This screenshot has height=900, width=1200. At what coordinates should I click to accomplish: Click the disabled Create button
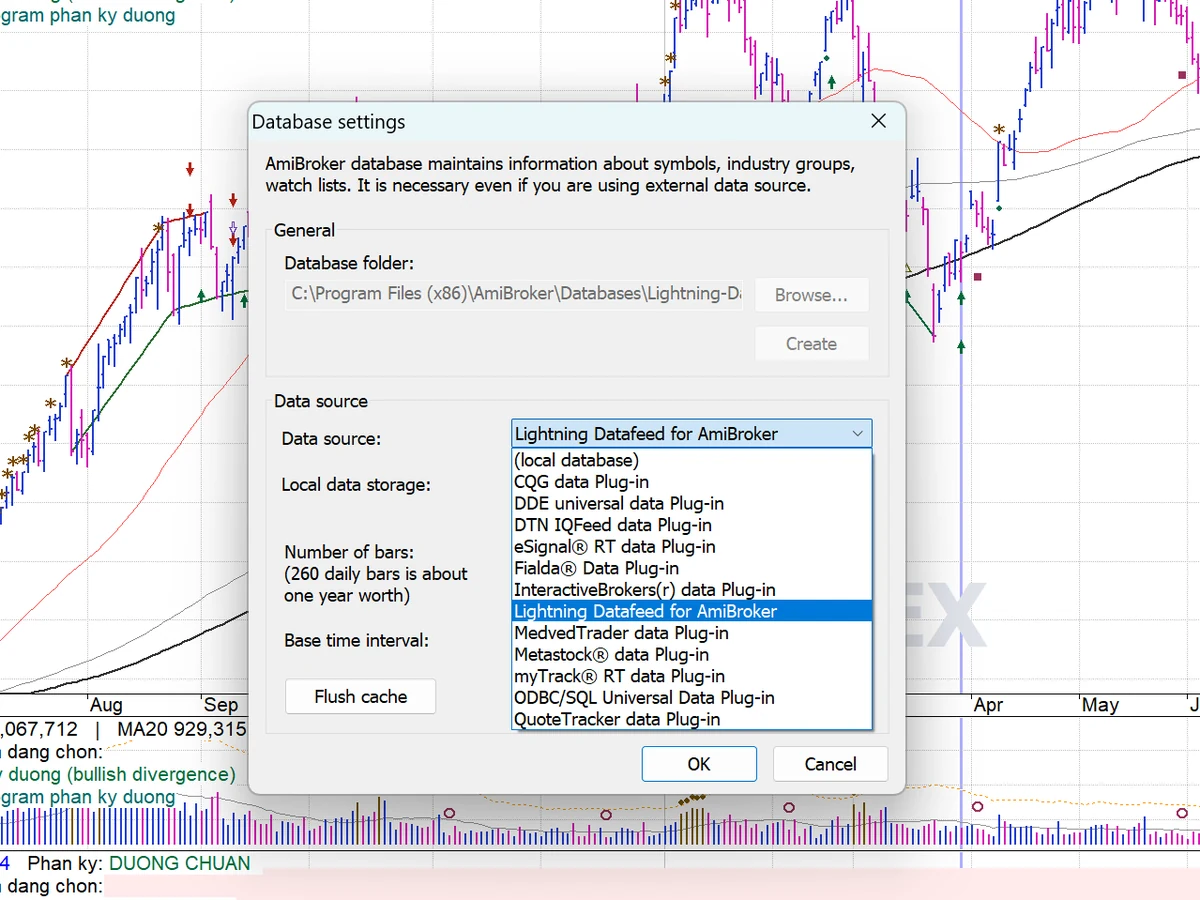[x=811, y=343]
